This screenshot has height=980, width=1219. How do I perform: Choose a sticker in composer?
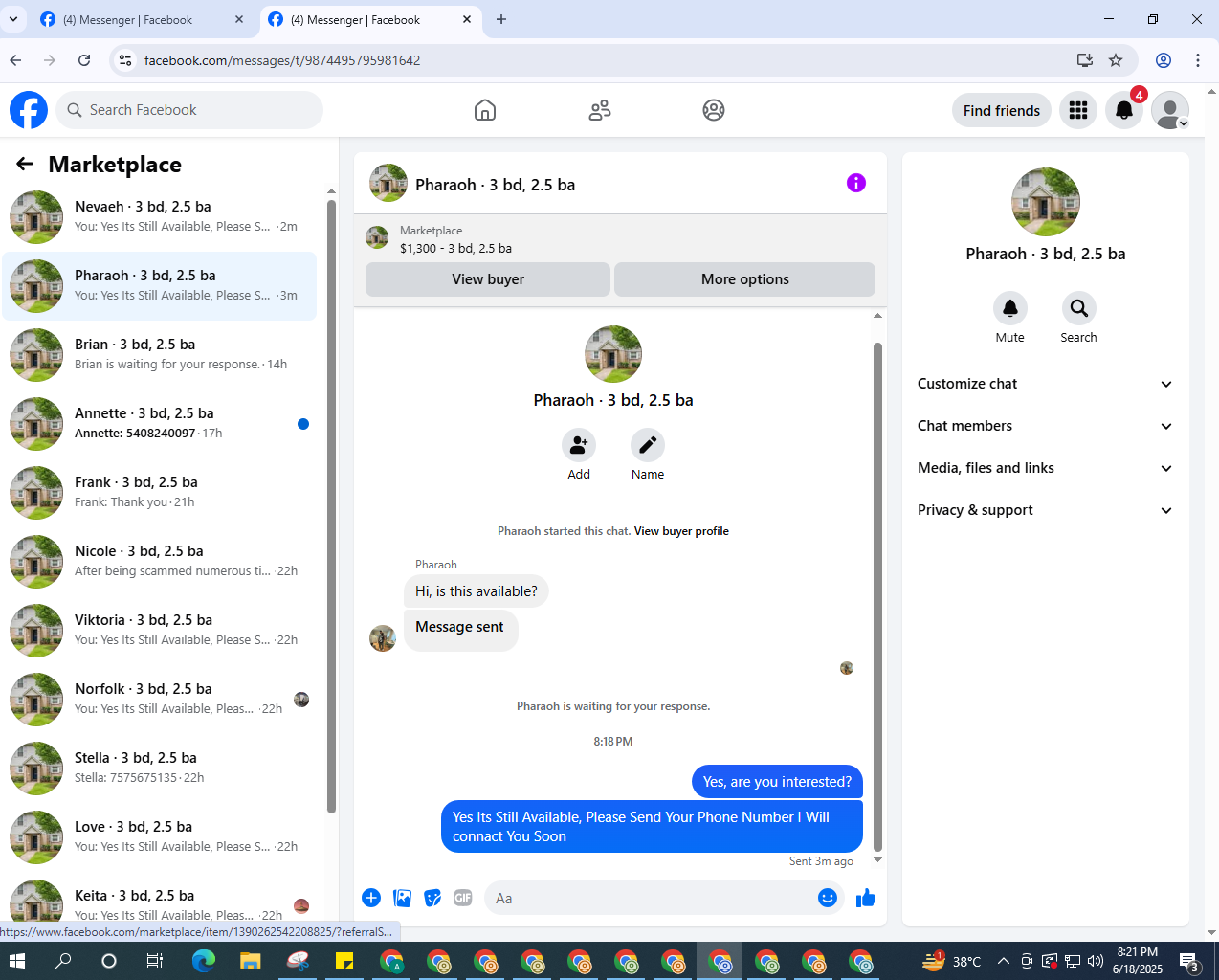(433, 898)
